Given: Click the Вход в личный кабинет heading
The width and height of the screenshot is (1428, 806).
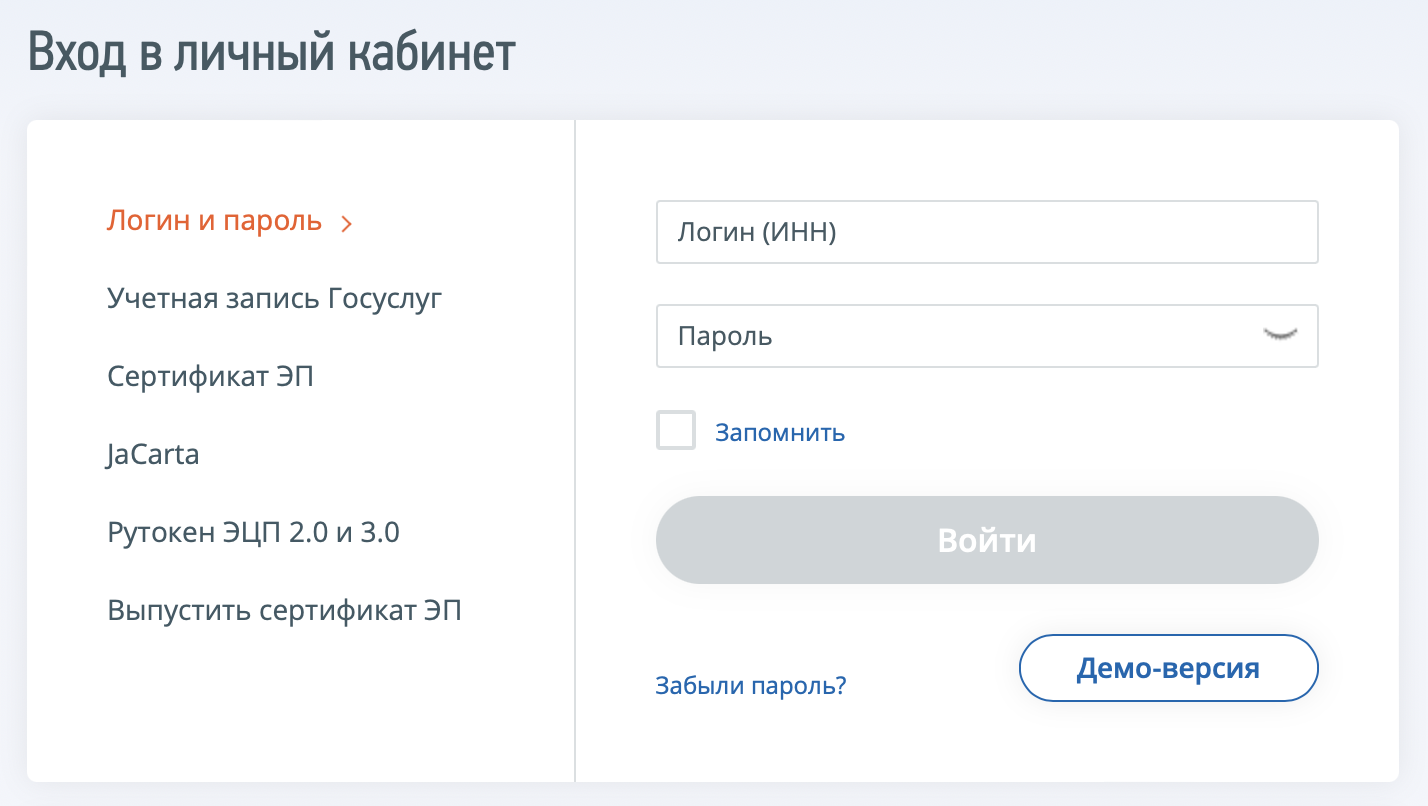Looking at the screenshot, I should [x=272, y=54].
